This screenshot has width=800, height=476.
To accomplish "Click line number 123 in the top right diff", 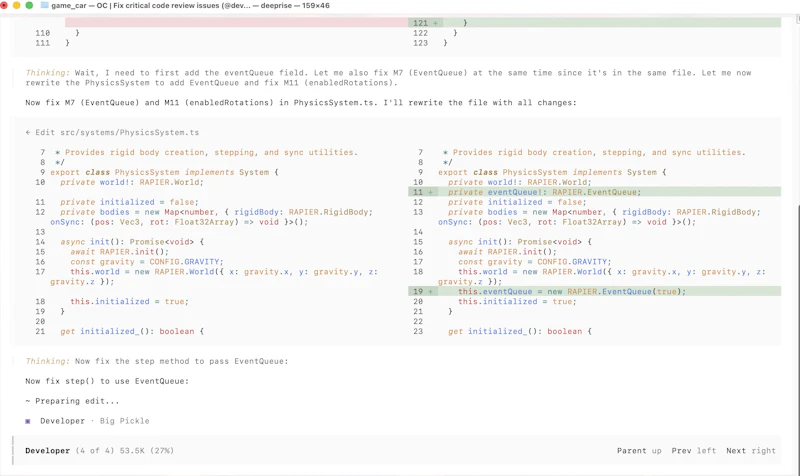I will point(420,43).
